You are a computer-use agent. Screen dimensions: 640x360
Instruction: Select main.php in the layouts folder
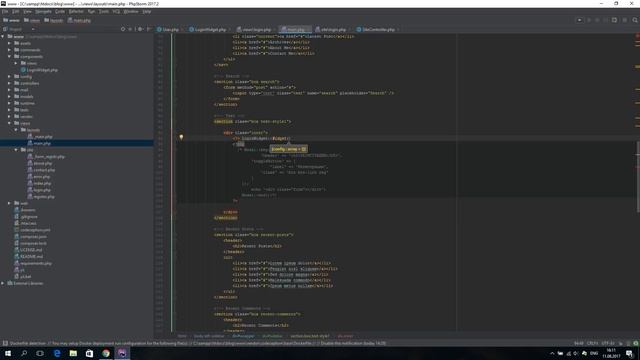click(39, 143)
